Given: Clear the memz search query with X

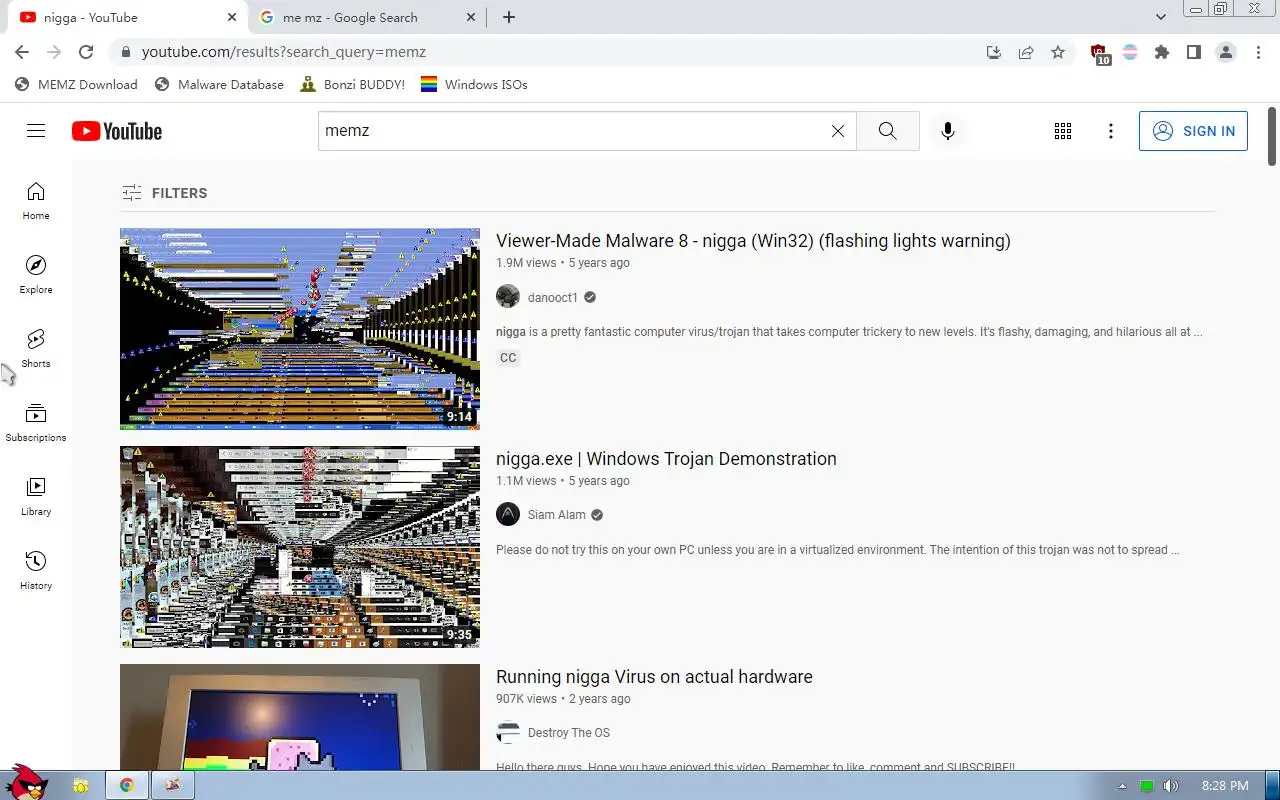Looking at the screenshot, I should 838,131.
